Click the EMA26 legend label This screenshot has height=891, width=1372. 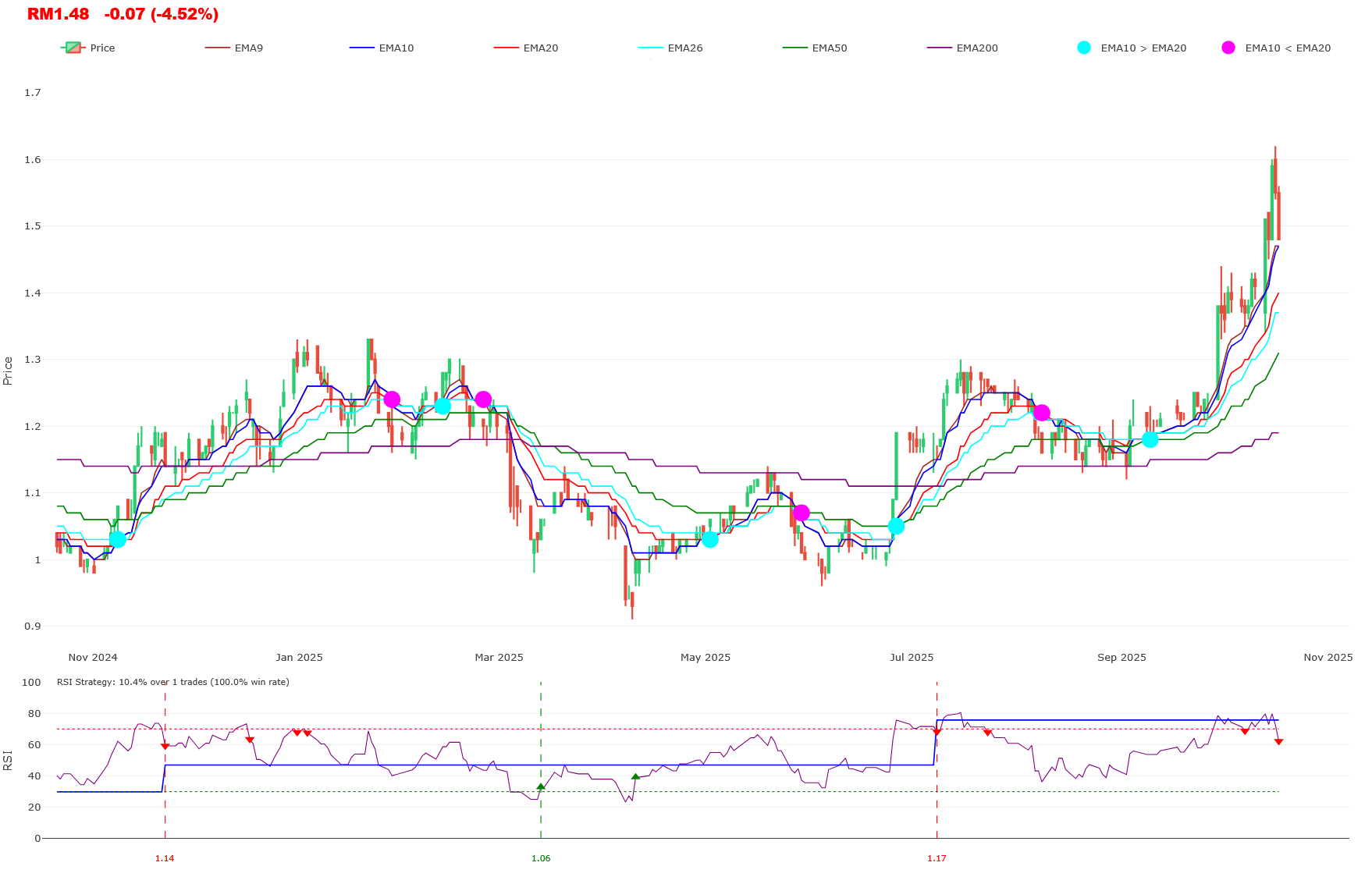point(684,48)
